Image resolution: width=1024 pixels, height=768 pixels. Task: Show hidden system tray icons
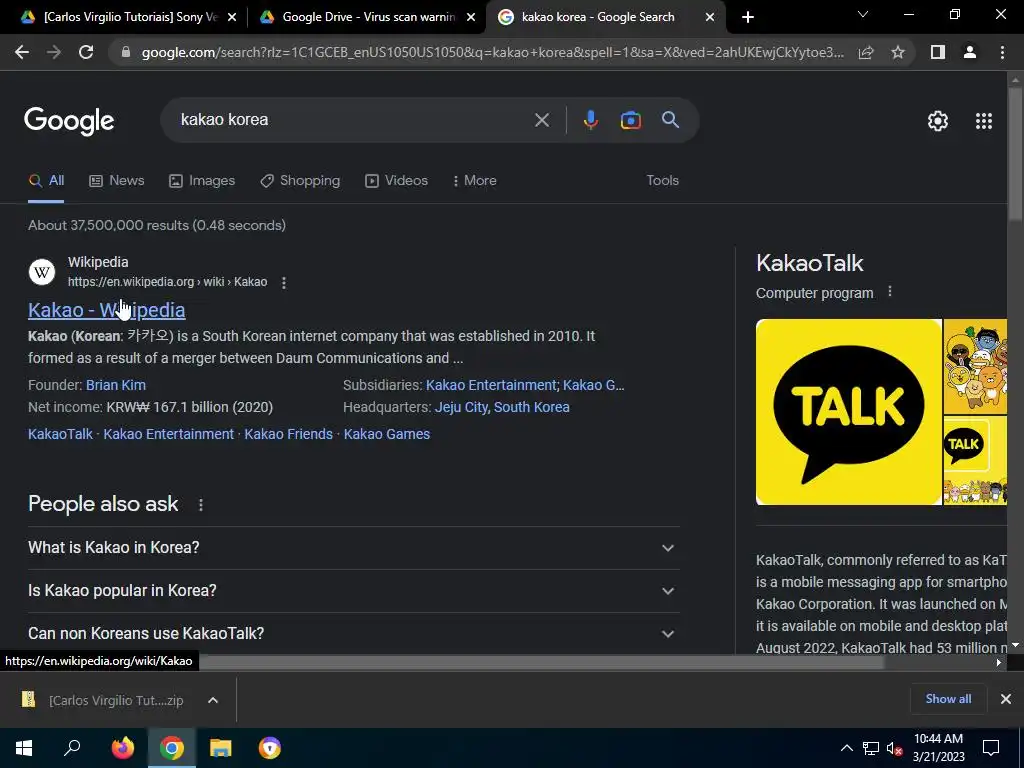tap(846, 748)
